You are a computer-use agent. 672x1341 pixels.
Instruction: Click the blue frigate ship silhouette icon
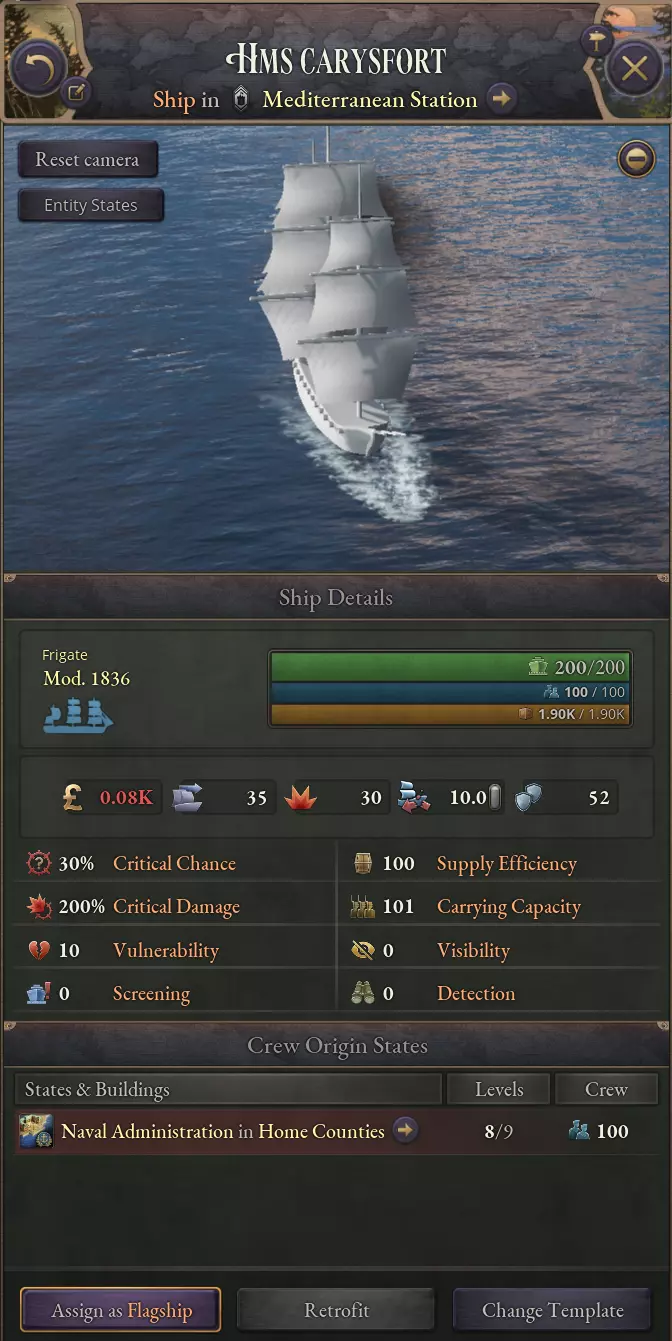pyautogui.click(x=78, y=715)
